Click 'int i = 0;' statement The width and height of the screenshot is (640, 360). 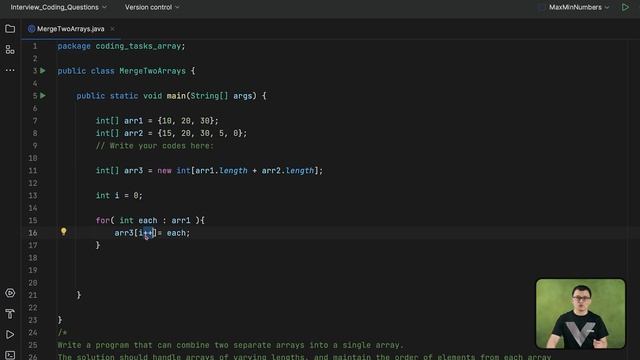point(119,196)
